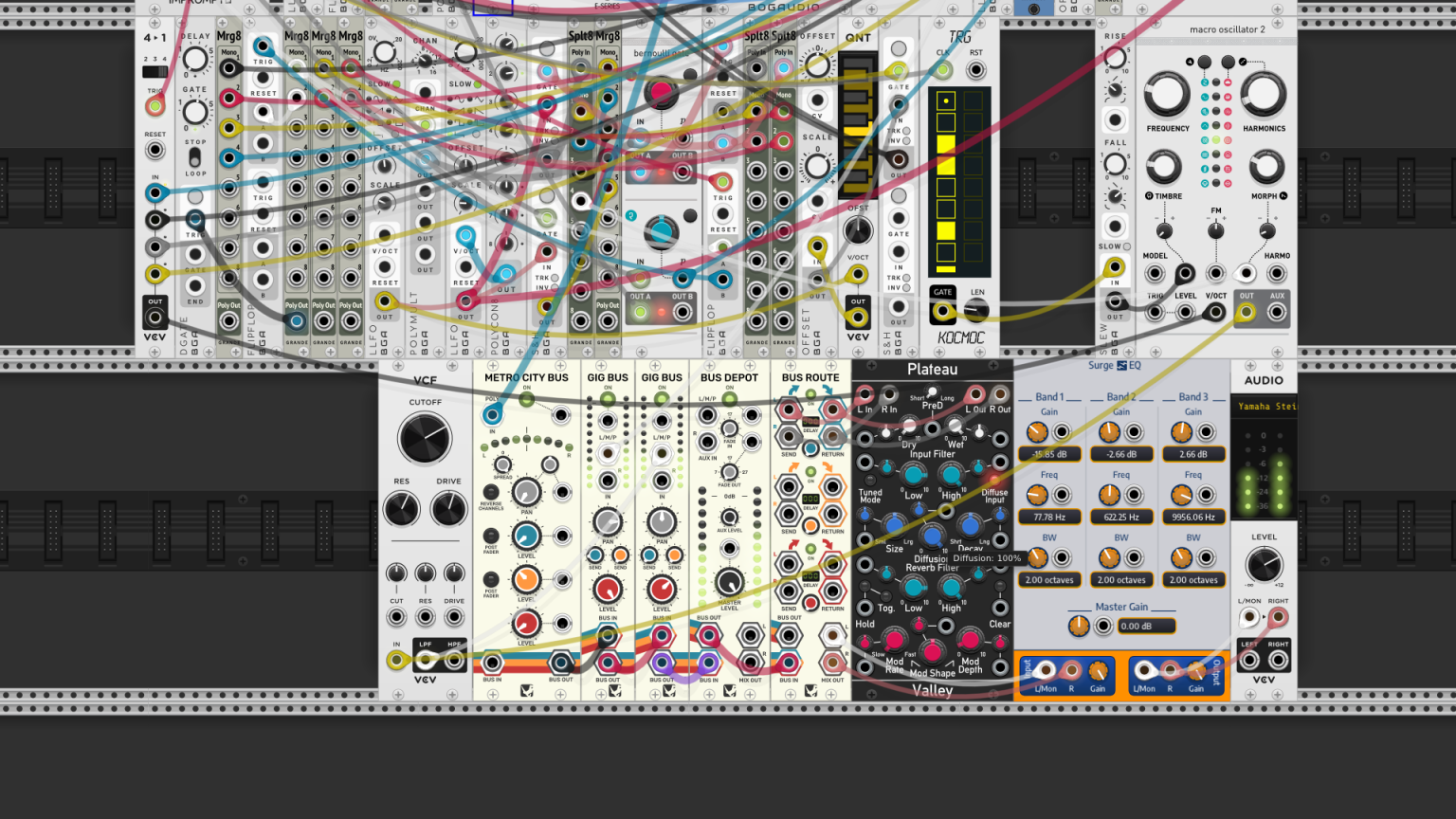Screen dimensions: 1456x819
Task: Toggle Metro City Bus ON button
Action: click(x=526, y=399)
